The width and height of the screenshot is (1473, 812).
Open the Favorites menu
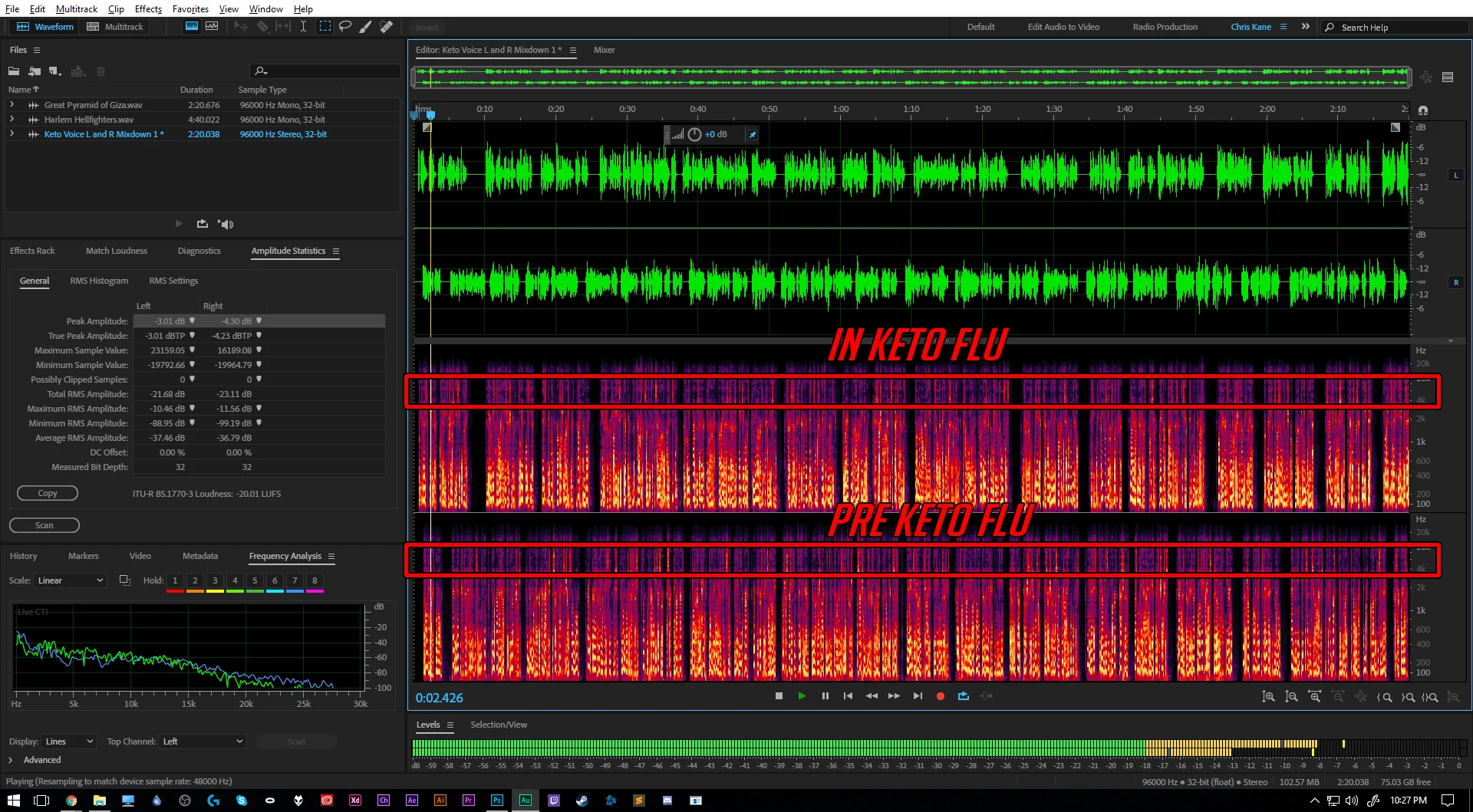coord(190,8)
